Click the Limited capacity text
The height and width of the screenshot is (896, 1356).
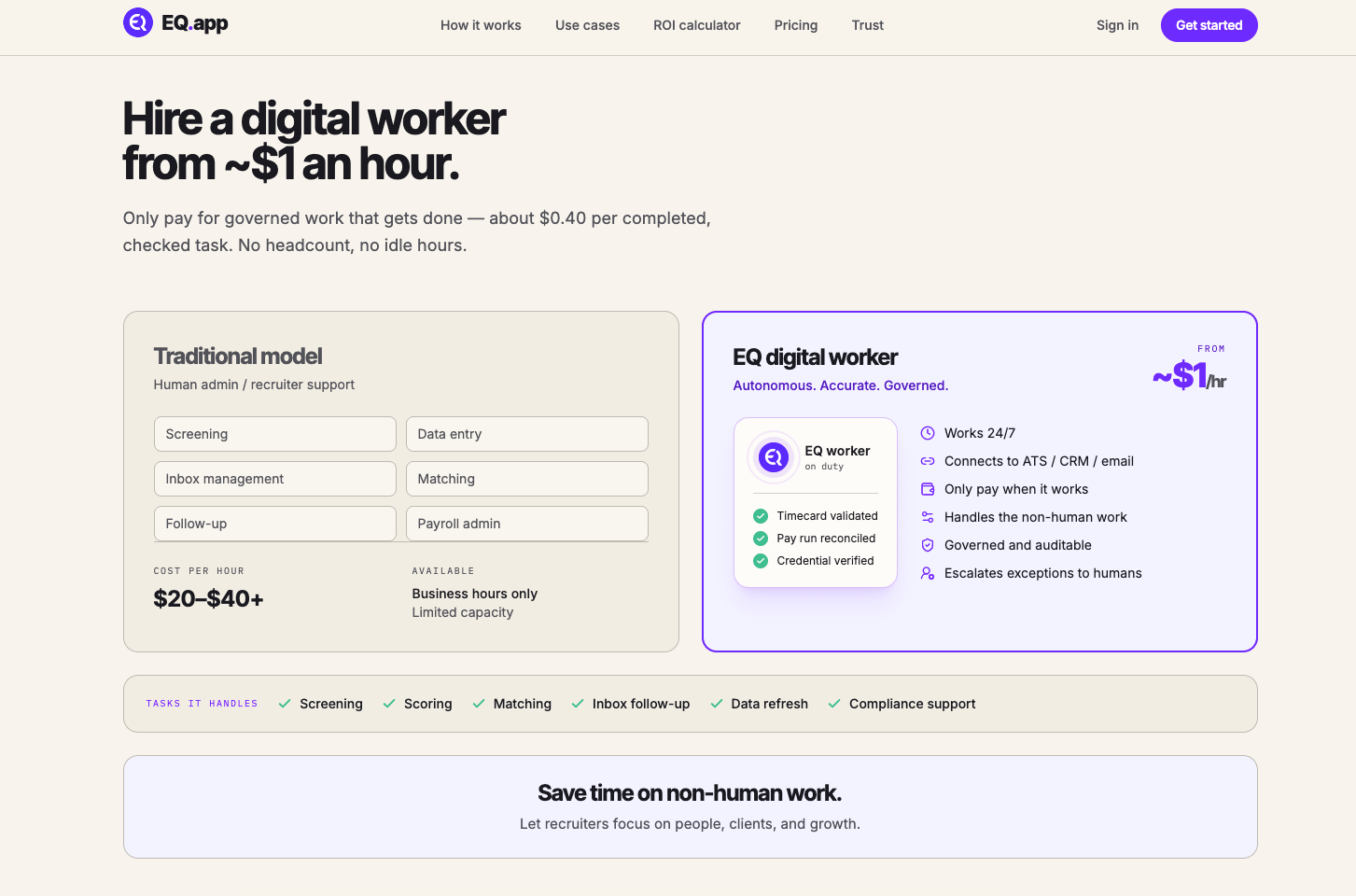463,612
